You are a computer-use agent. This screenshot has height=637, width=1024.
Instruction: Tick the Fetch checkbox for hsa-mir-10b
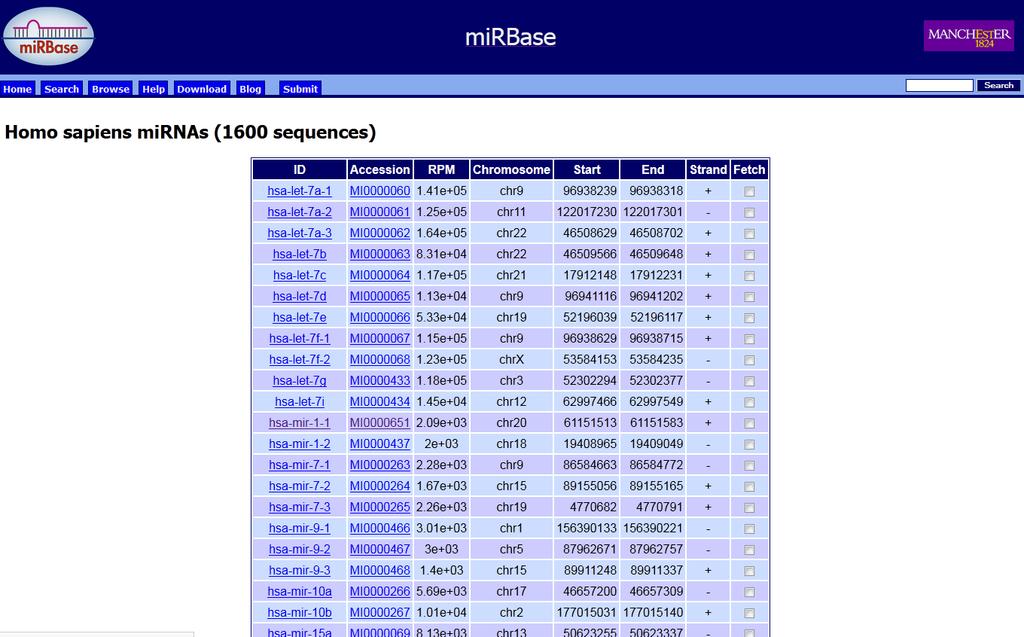tap(749, 613)
